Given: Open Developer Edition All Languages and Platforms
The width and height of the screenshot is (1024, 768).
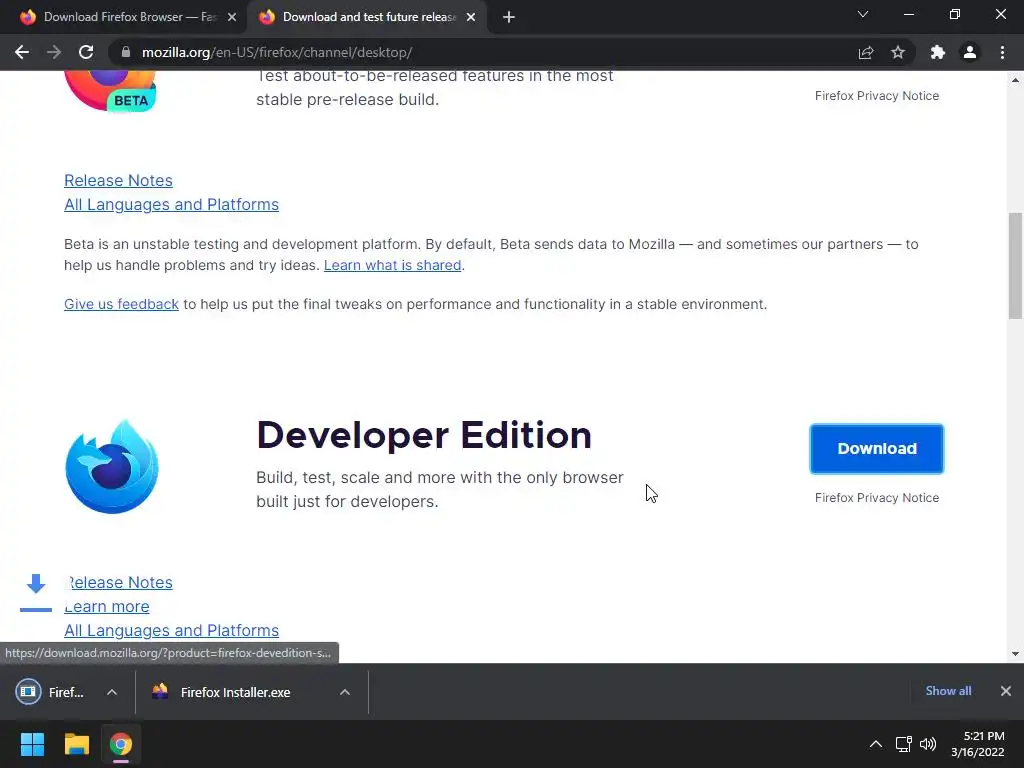Looking at the screenshot, I should pyautogui.click(x=171, y=630).
